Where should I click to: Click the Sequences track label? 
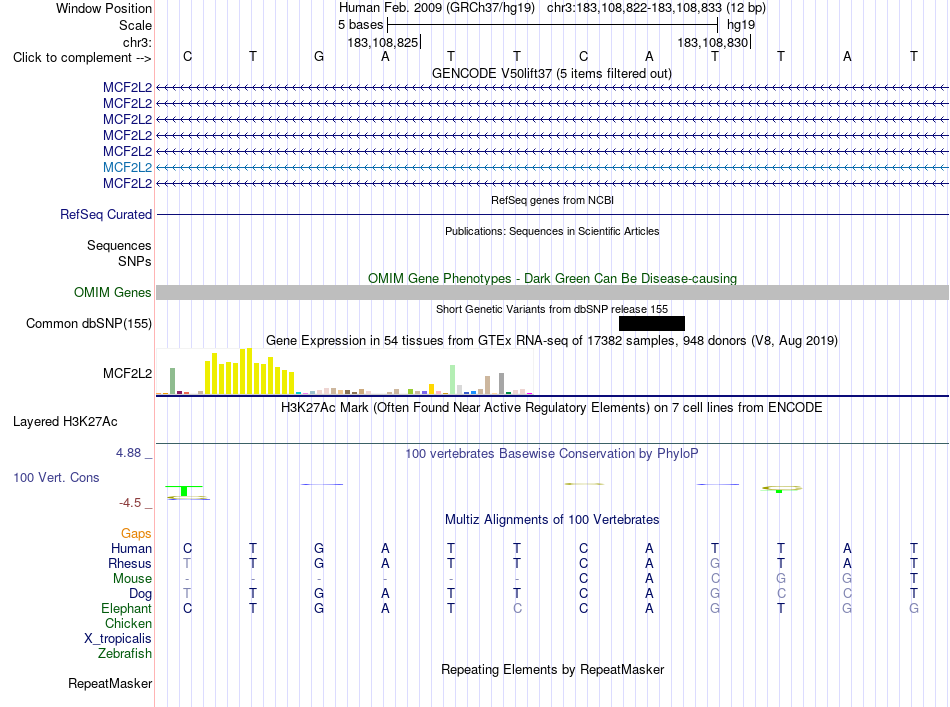119,245
